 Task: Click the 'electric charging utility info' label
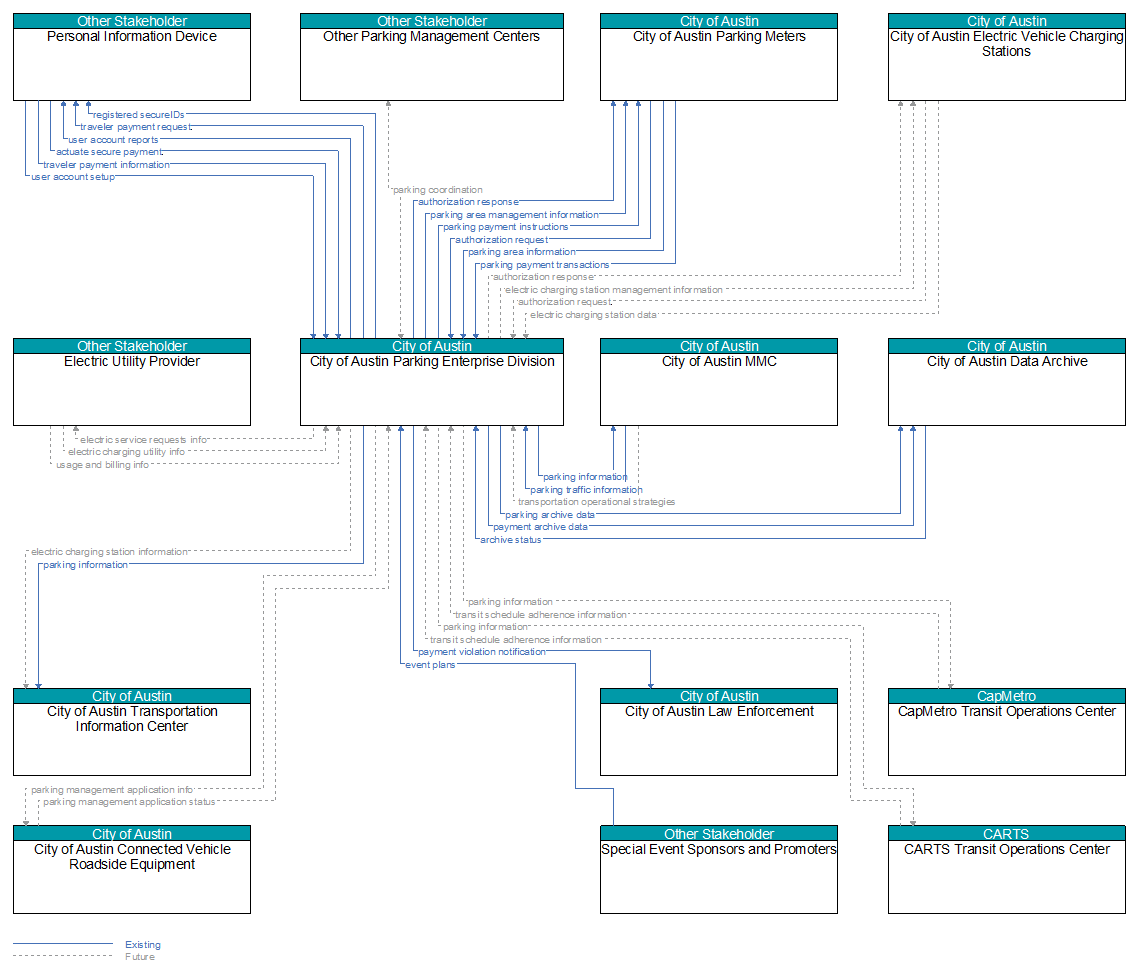[127, 452]
